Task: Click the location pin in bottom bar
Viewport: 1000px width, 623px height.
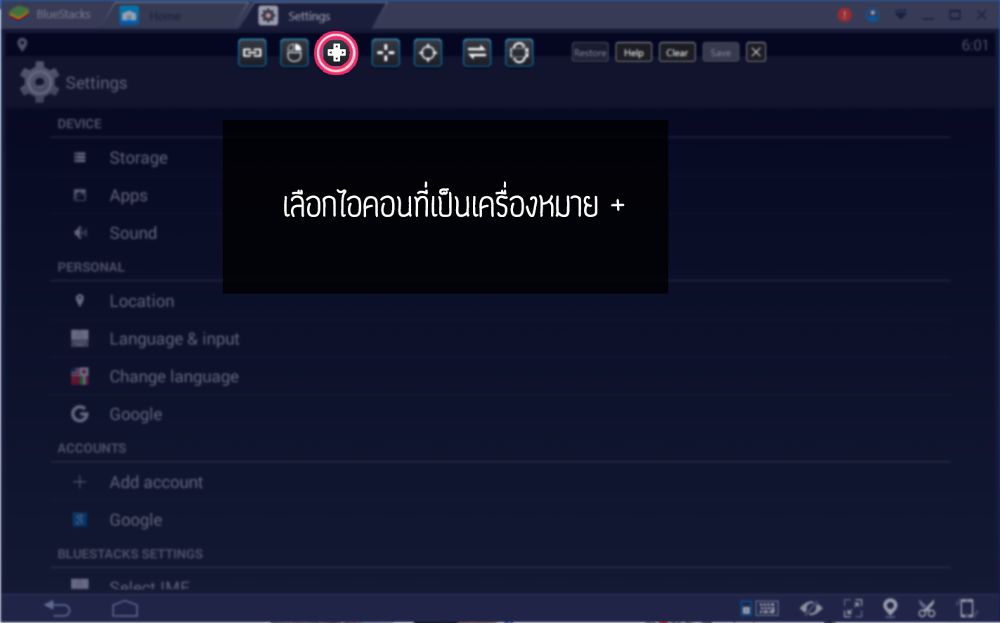Action: pos(889,608)
